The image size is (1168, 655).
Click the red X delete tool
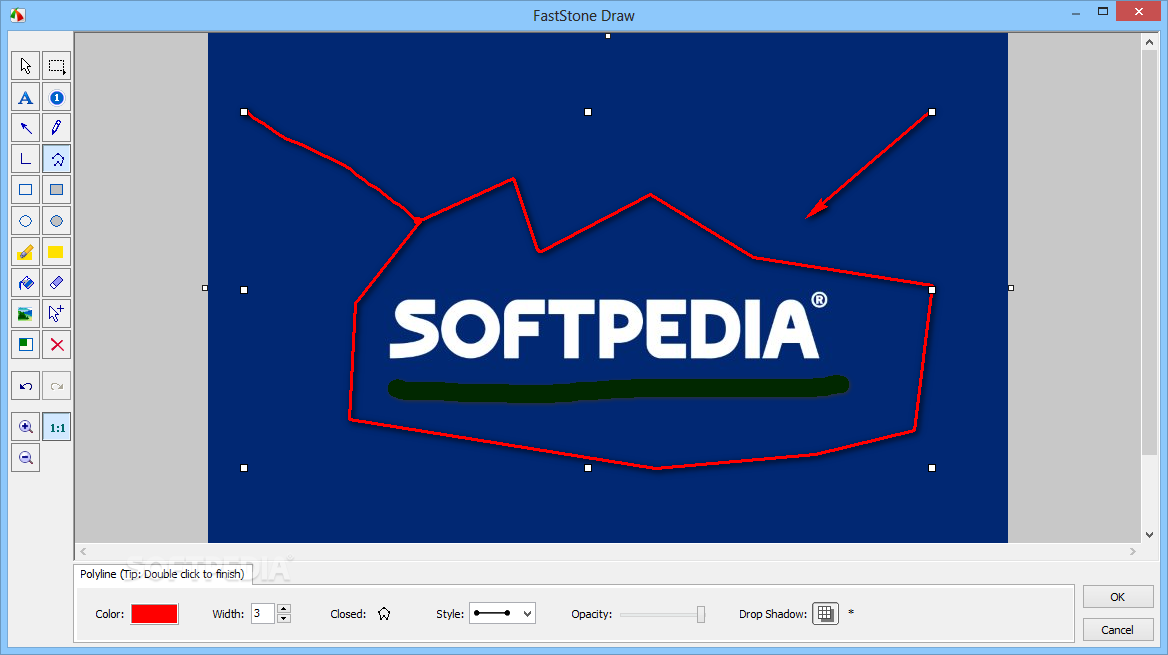(x=57, y=345)
